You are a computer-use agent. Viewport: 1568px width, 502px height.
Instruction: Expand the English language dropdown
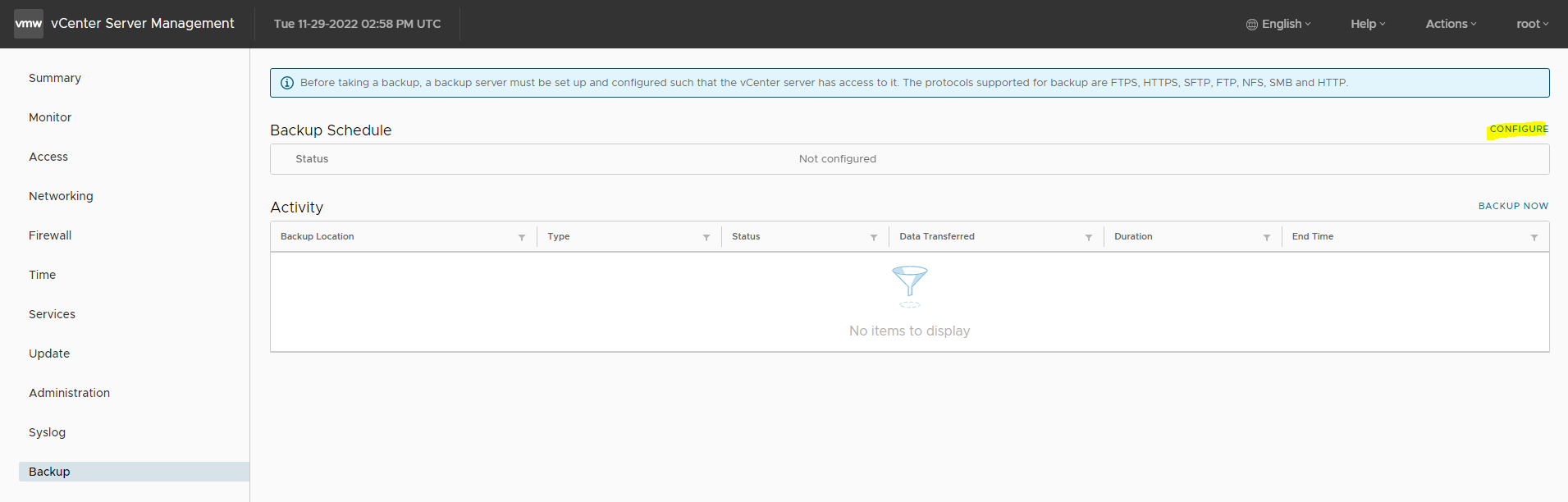(x=1279, y=24)
